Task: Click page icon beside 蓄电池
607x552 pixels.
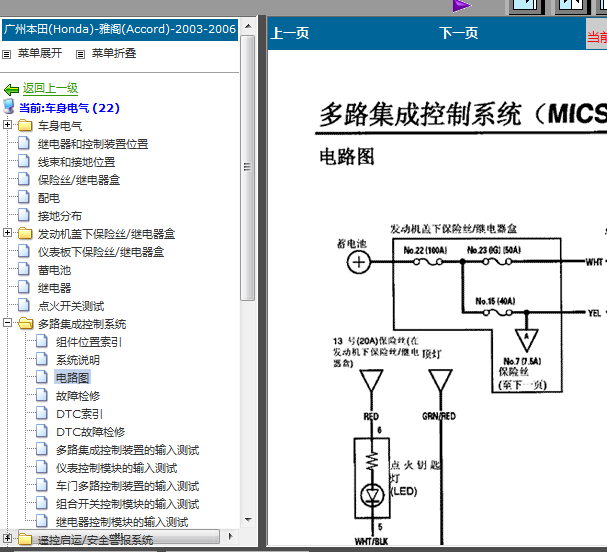Action: click(24, 269)
